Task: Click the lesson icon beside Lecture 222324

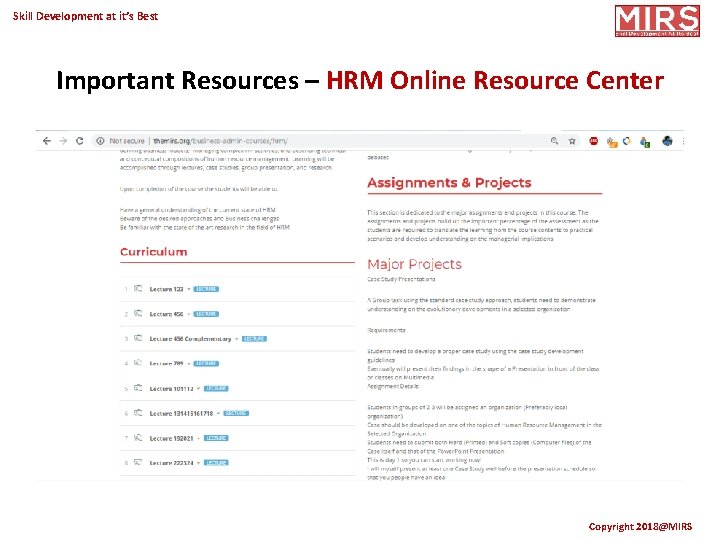Action: (x=138, y=462)
